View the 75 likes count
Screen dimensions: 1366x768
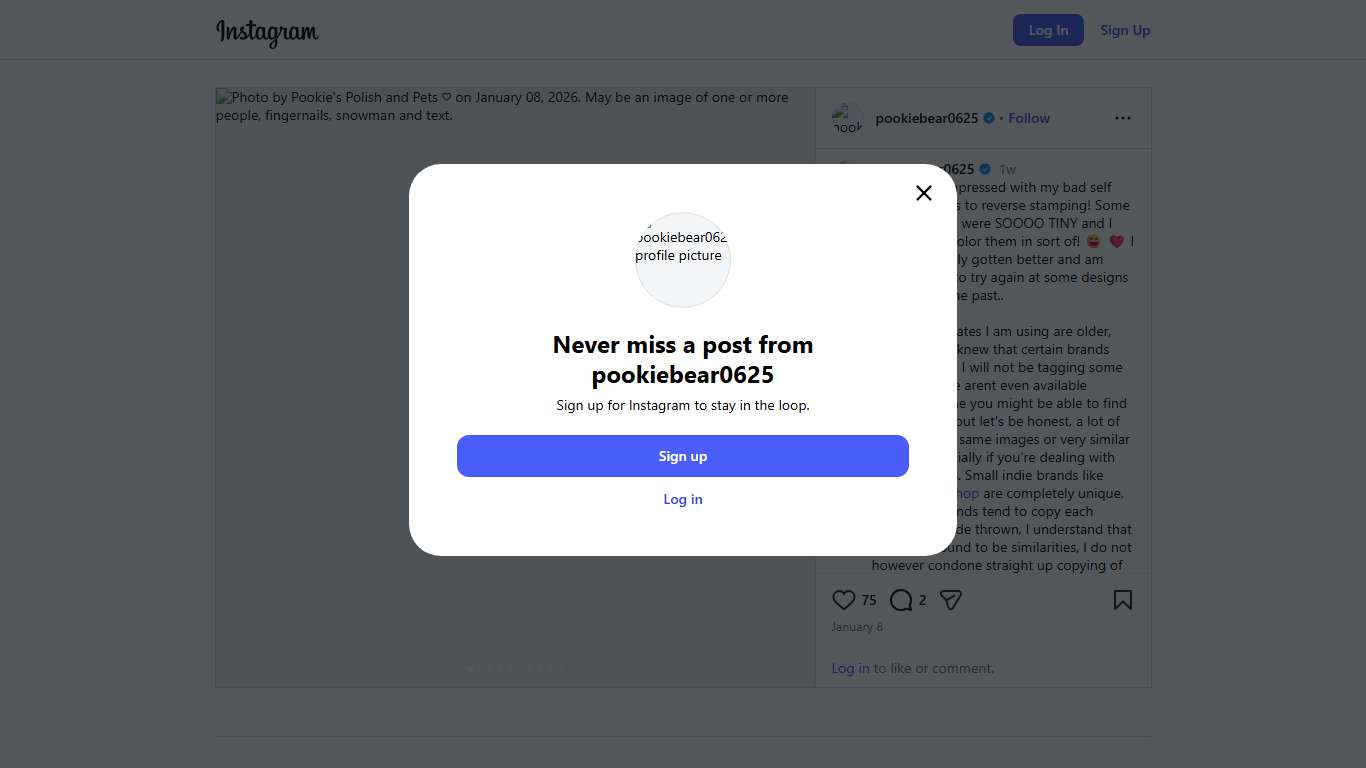869,600
